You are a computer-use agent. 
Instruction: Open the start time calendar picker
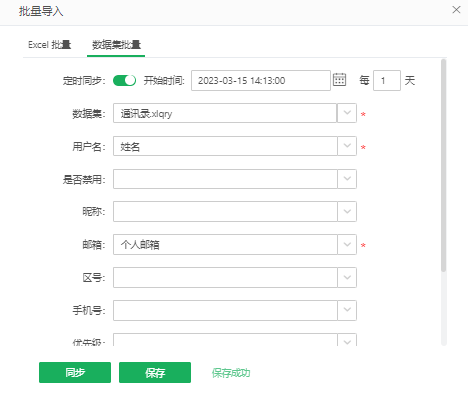(339, 80)
